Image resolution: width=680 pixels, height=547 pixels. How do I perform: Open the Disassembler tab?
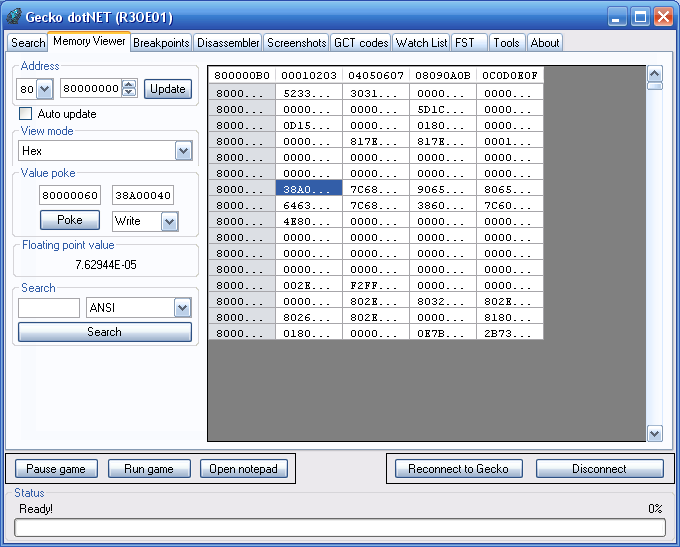tap(228, 43)
